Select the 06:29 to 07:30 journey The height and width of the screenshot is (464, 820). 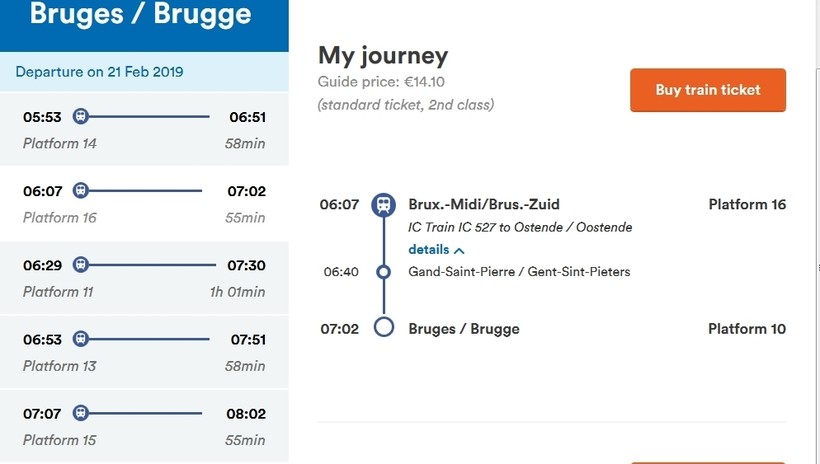(x=144, y=278)
